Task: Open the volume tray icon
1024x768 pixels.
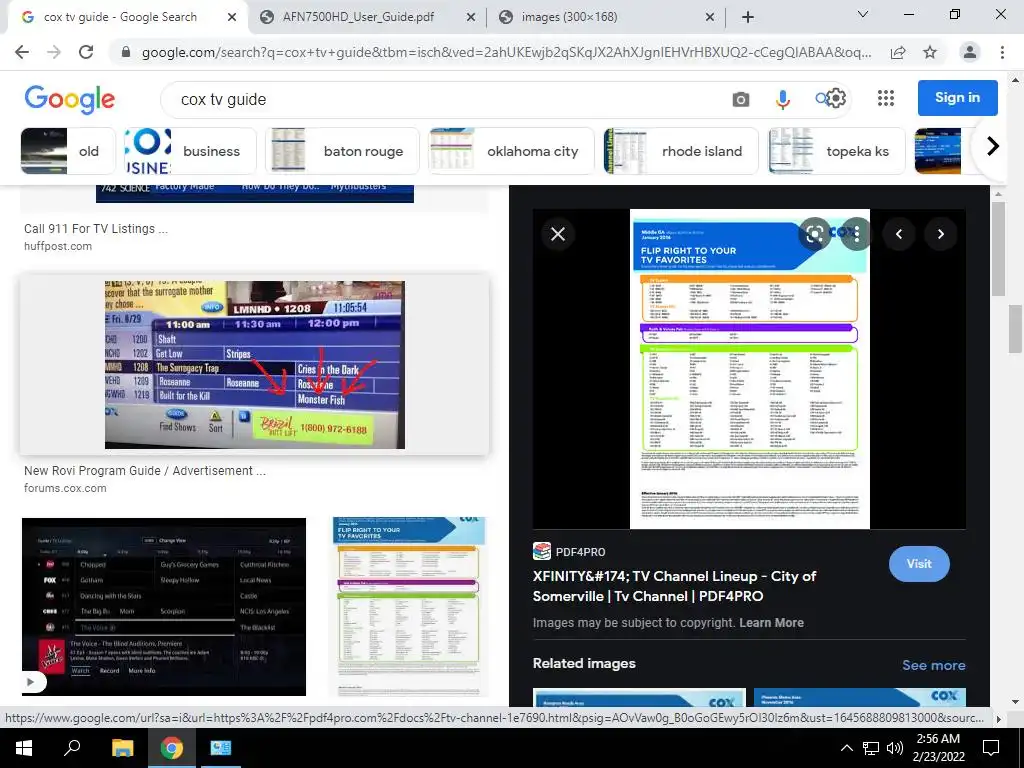Action: (895, 748)
